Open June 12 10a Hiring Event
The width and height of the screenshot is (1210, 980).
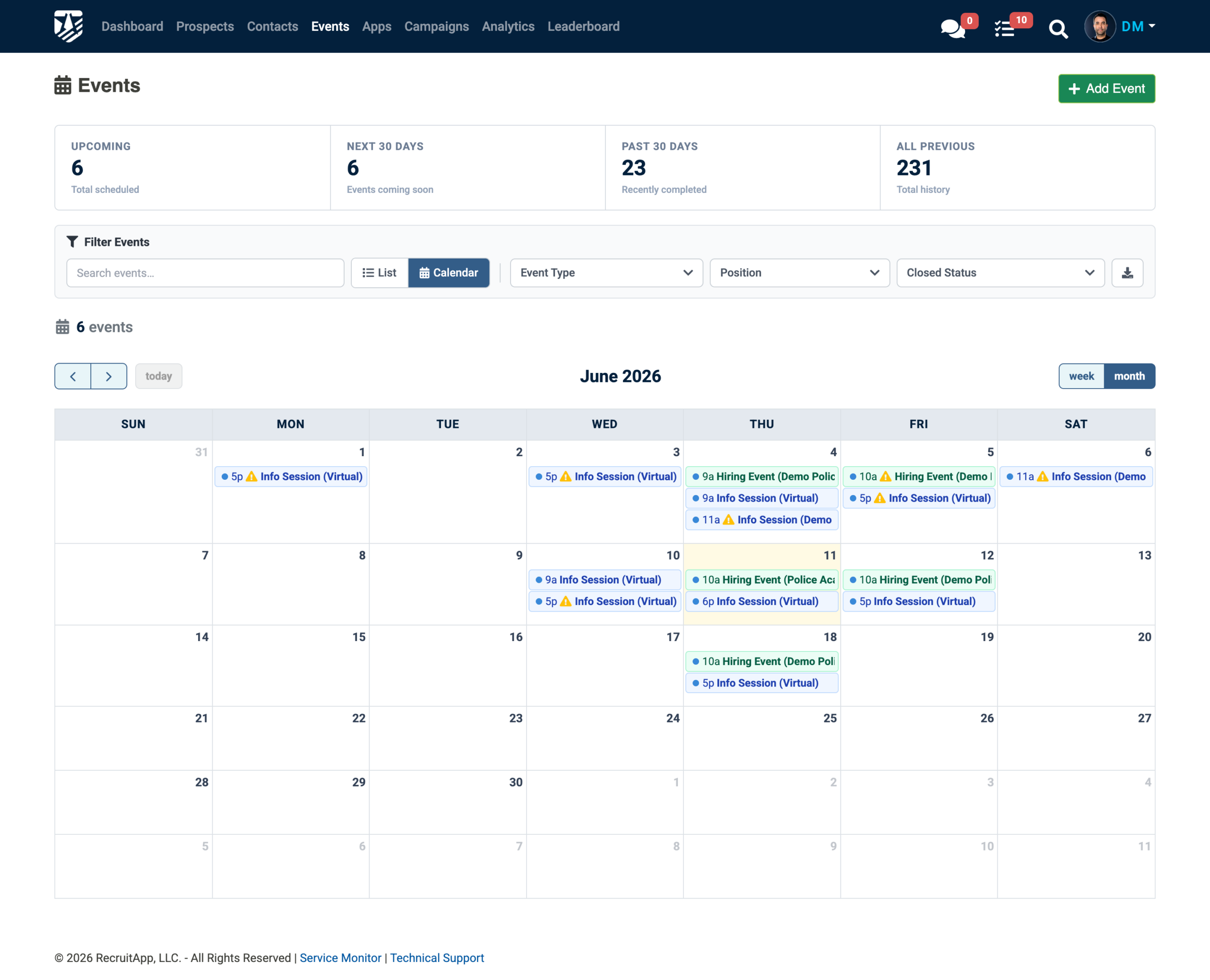pyautogui.click(x=918, y=580)
